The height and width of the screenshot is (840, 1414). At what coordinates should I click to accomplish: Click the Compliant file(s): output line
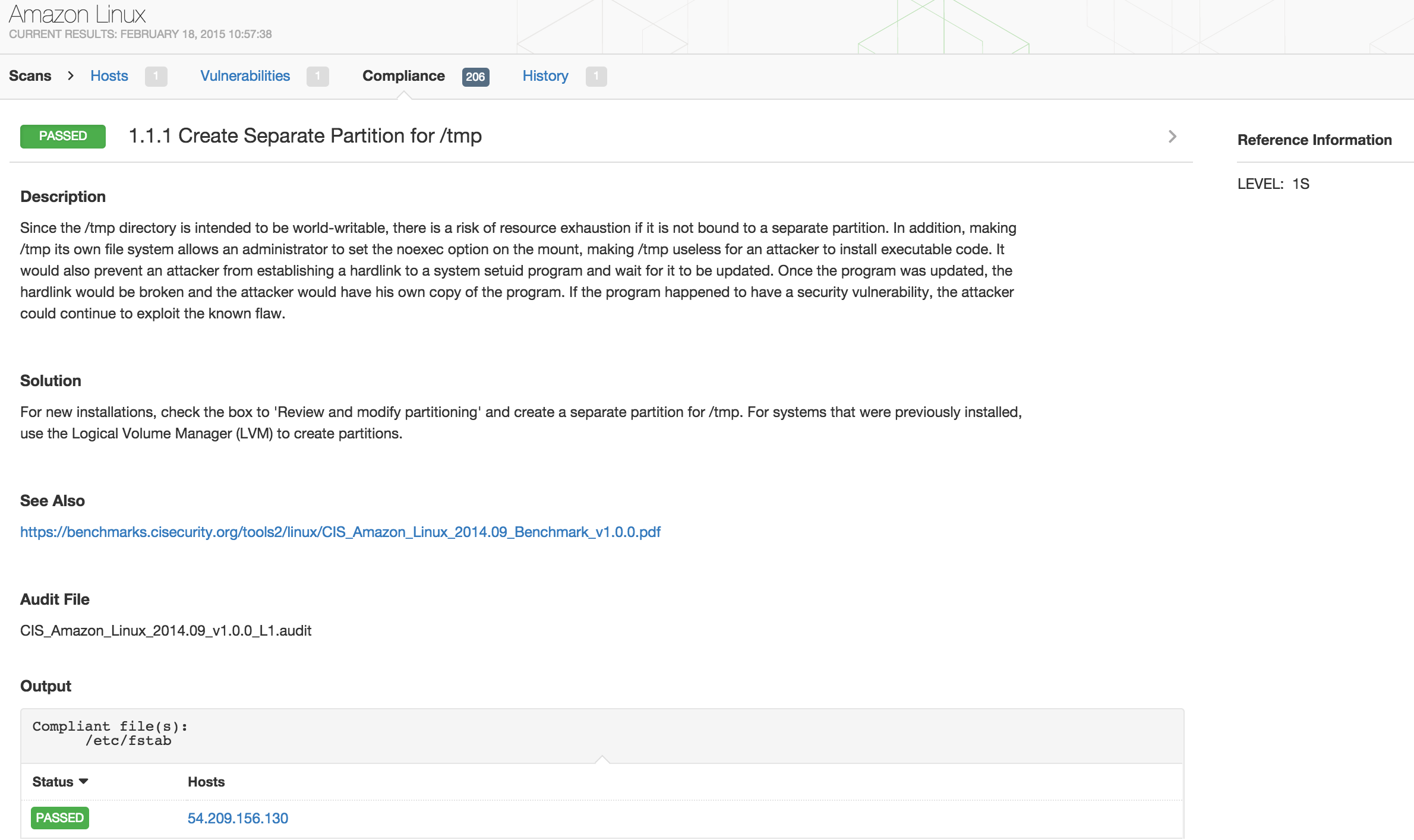pyautogui.click(x=110, y=727)
